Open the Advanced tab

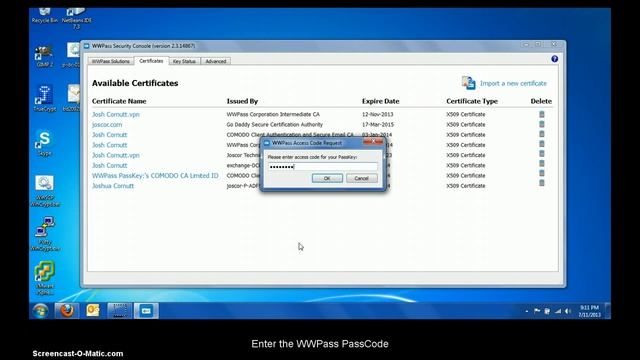coord(216,61)
